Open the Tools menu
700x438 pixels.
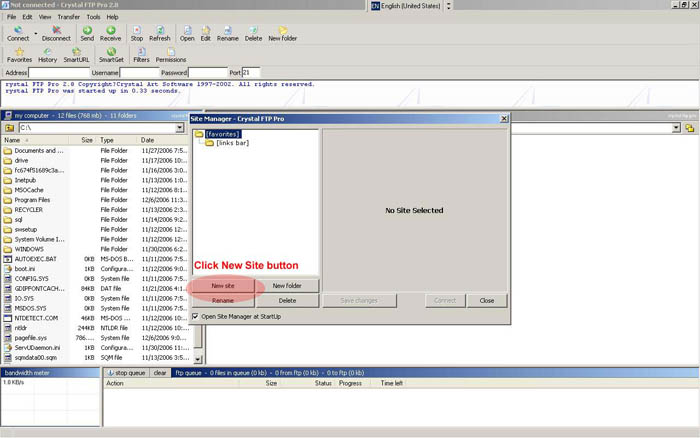93,17
